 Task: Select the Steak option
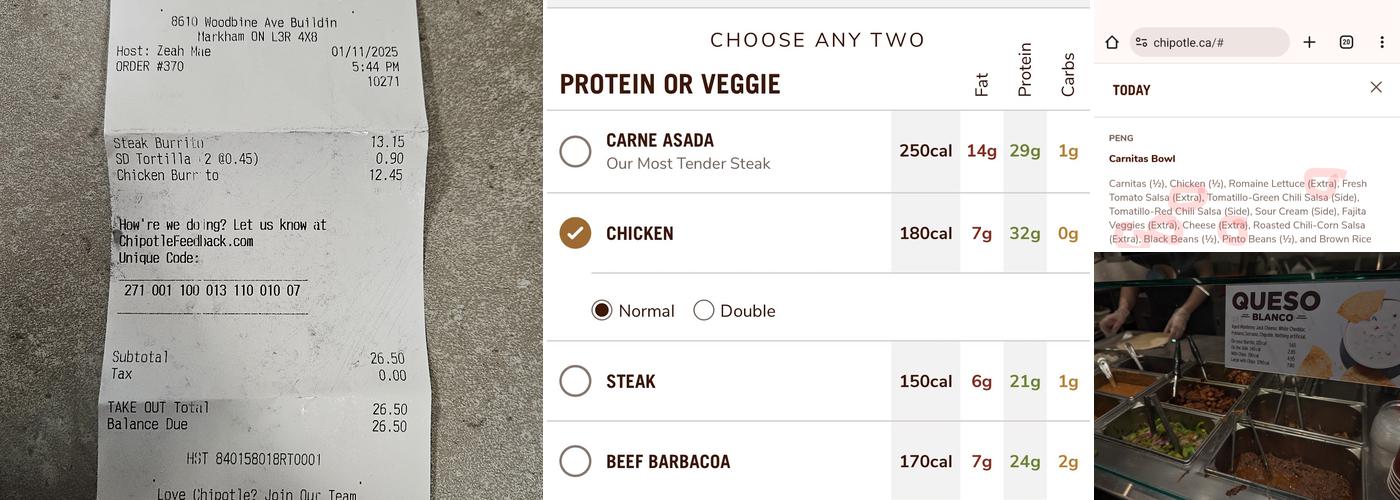[575, 381]
